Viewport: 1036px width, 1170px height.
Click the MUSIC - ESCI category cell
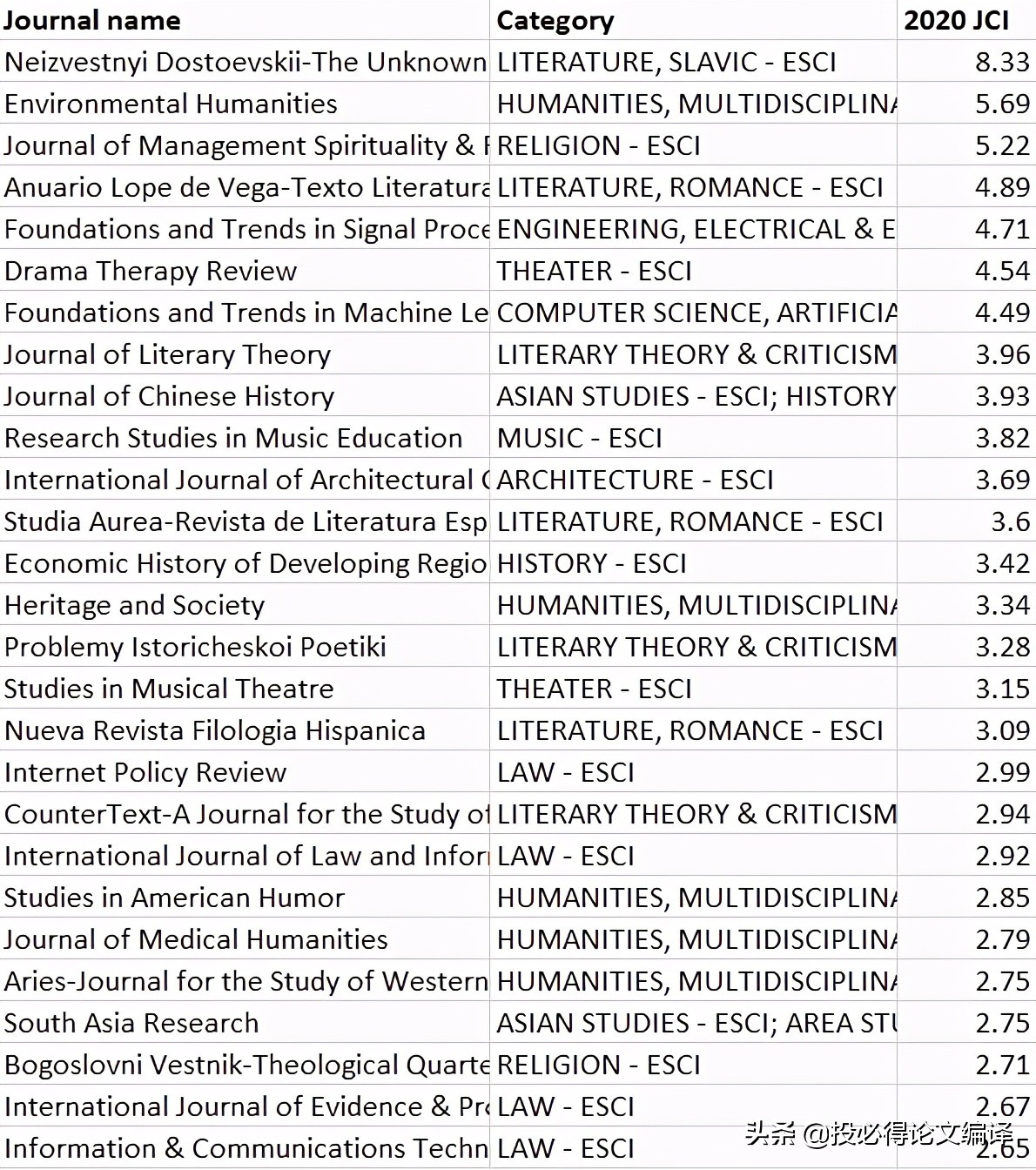click(x=580, y=439)
